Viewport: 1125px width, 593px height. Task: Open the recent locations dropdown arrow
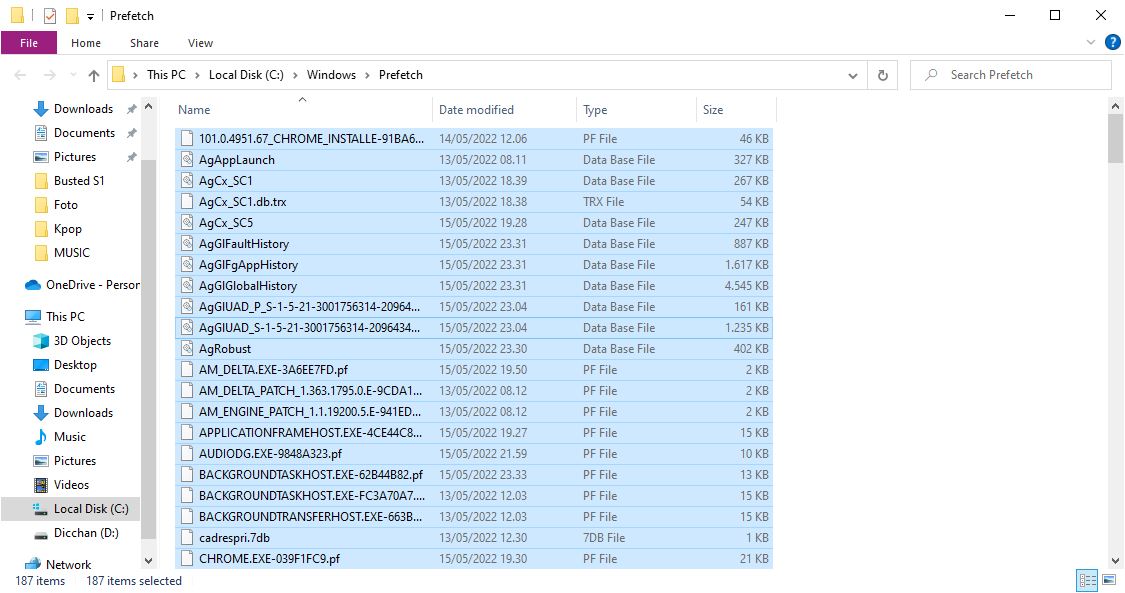[71, 75]
